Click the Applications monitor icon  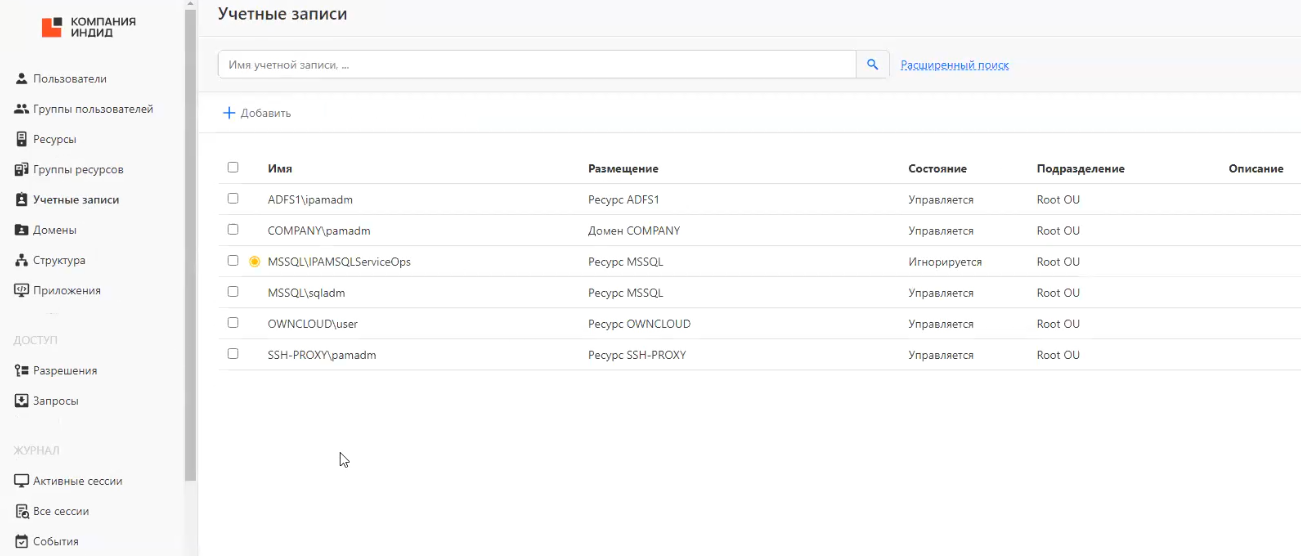21,291
